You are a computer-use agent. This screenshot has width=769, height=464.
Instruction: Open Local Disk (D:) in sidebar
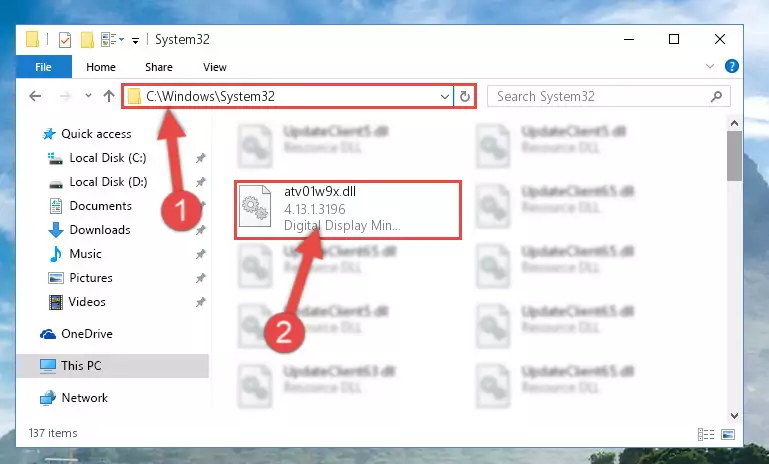(108, 182)
